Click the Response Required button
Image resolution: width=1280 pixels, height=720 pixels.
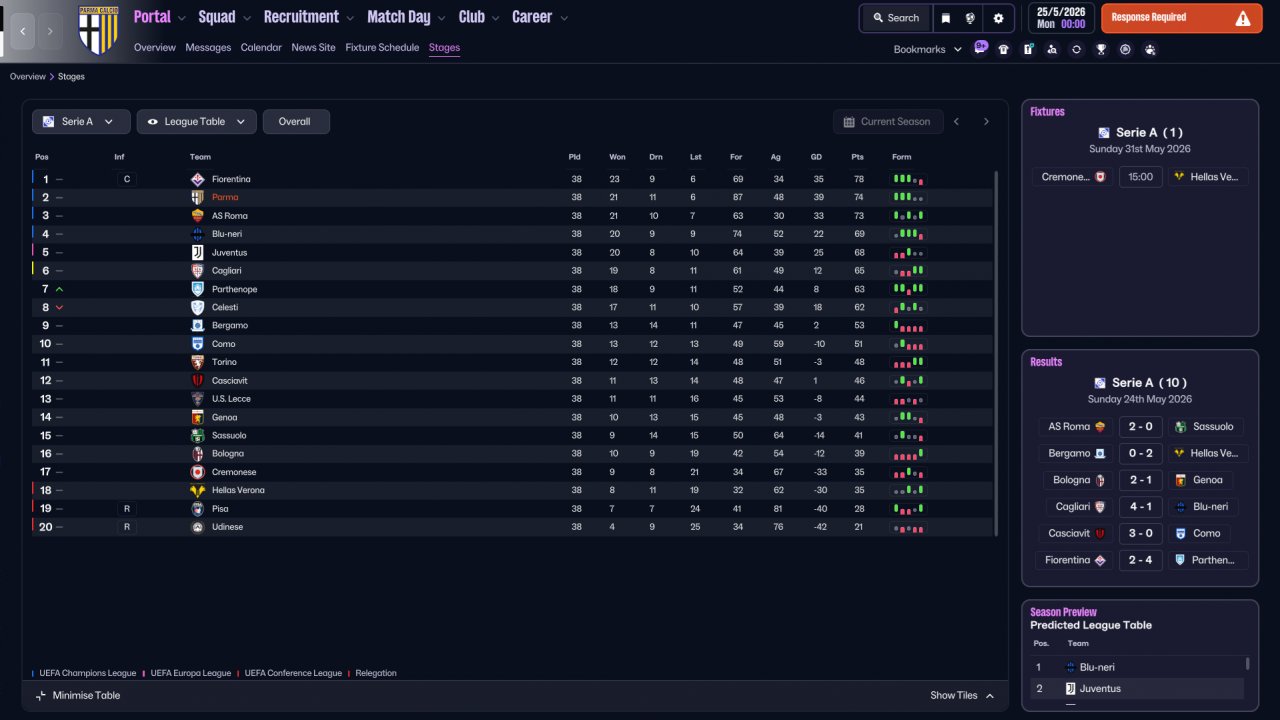click(x=1181, y=18)
